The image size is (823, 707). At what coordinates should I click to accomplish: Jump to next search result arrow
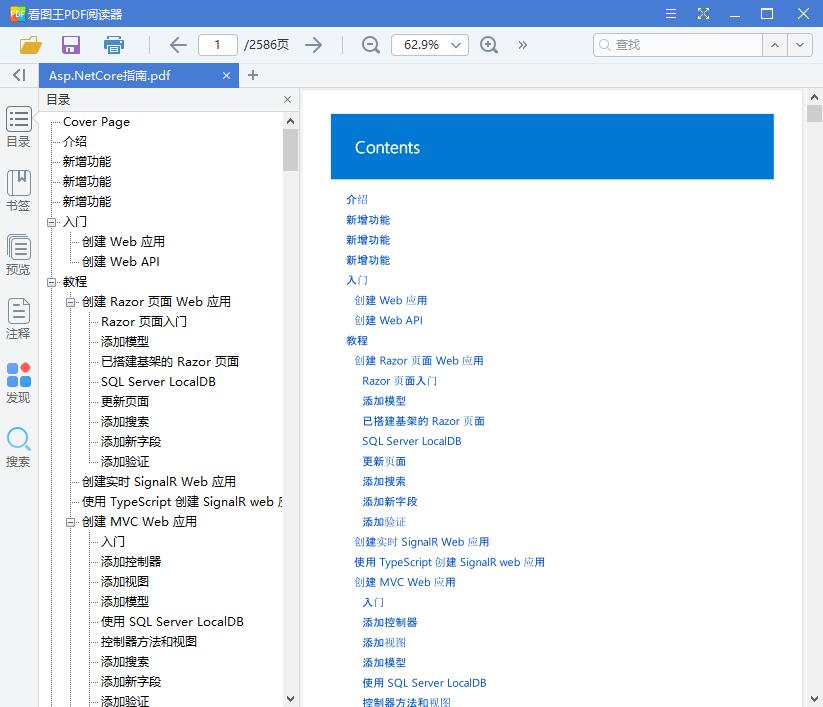799,45
